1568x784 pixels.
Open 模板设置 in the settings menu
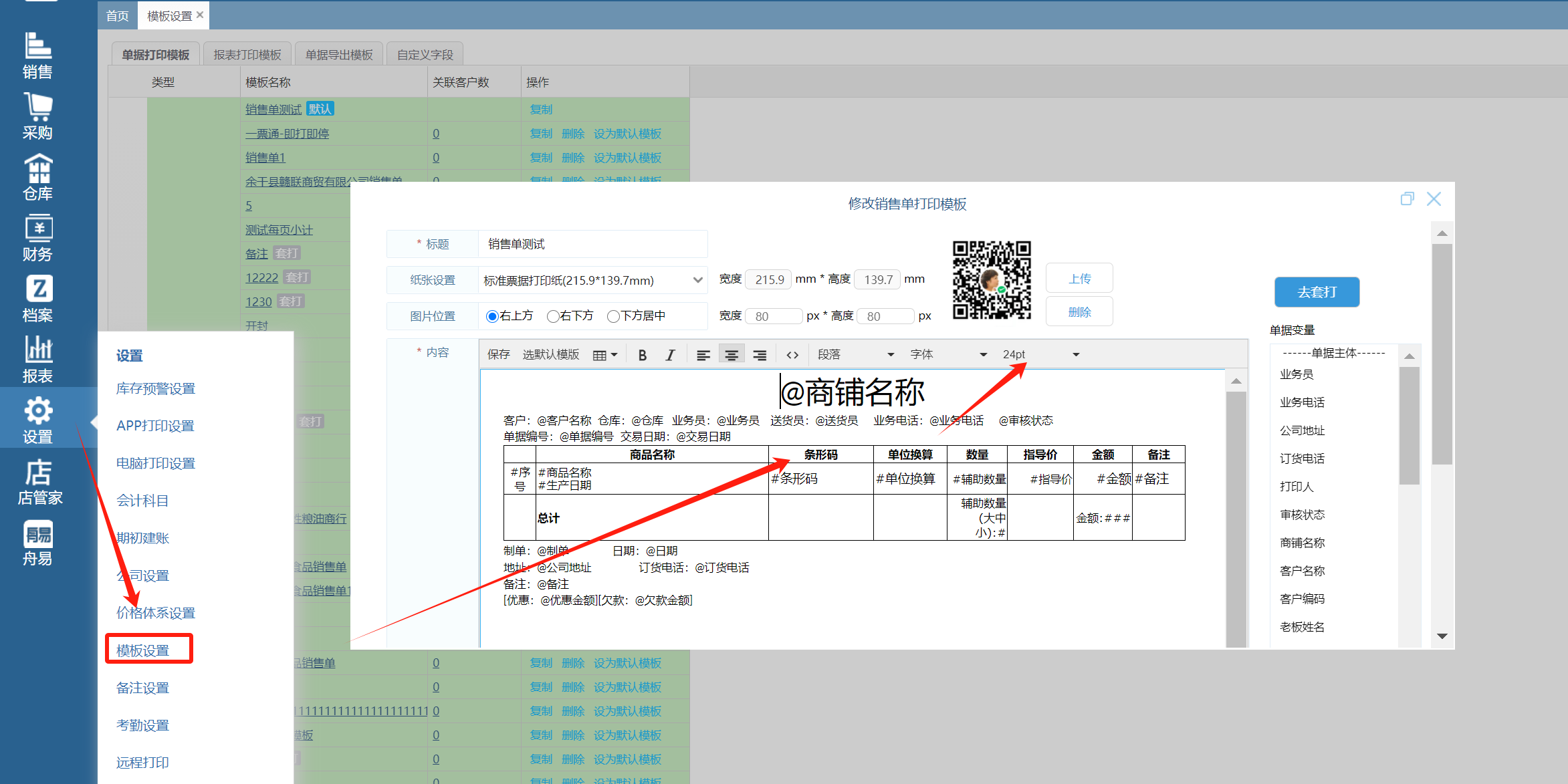[x=143, y=650]
